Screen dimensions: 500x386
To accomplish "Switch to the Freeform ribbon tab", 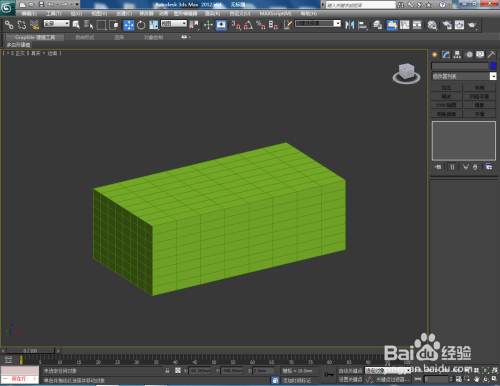I will [x=85, y=37].
